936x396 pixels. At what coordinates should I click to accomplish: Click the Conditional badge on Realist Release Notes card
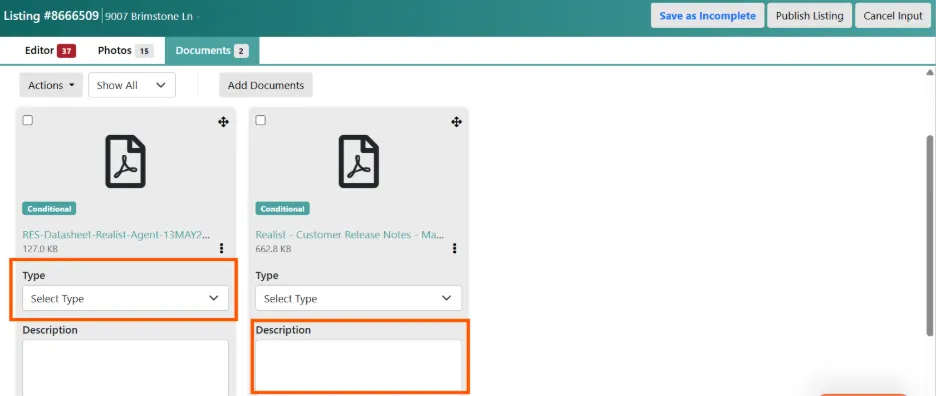point(282,209)
